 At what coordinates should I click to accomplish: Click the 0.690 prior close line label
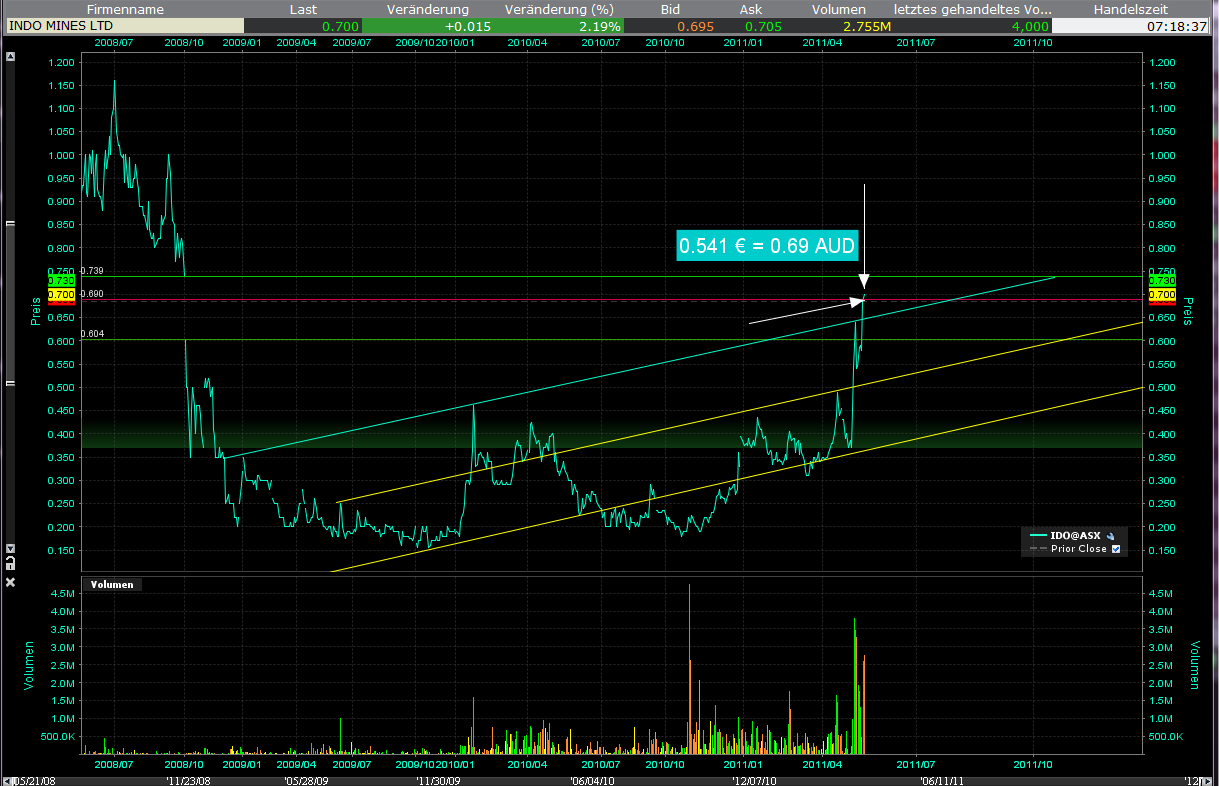pyautogui.click(x=91, y=294)
